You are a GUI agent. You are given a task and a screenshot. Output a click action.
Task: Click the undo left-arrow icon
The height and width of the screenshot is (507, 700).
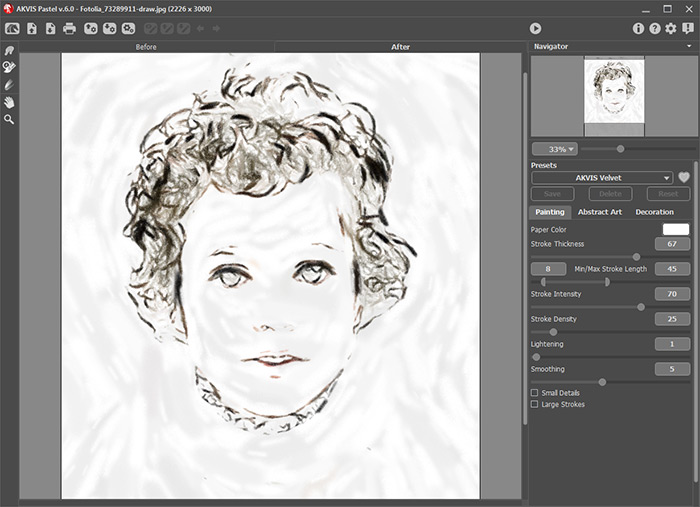pyautogui.click(x=200, y=29)
